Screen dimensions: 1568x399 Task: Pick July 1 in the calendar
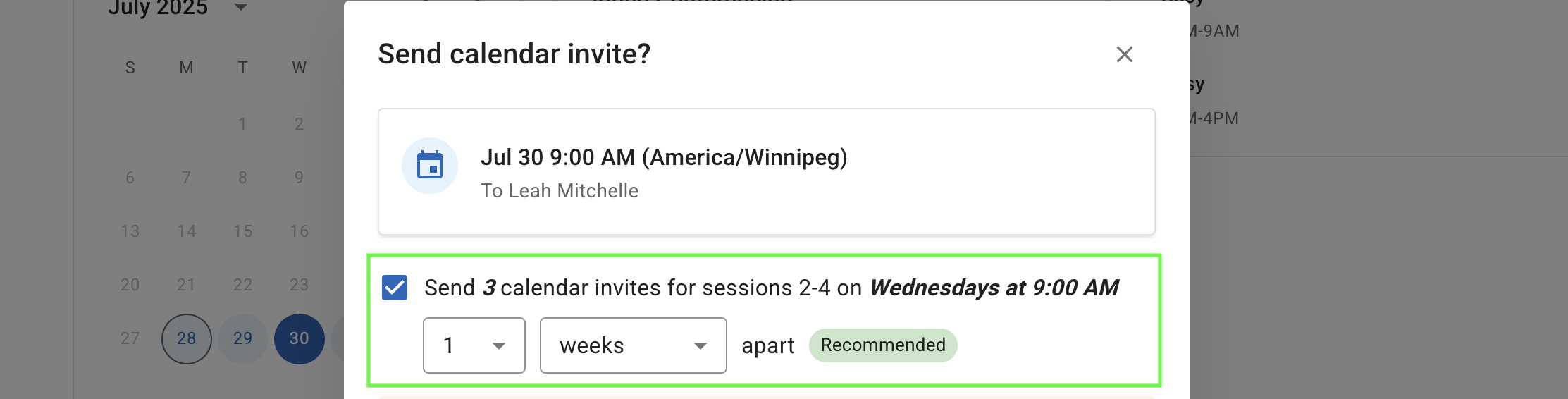tap(242, 124)
